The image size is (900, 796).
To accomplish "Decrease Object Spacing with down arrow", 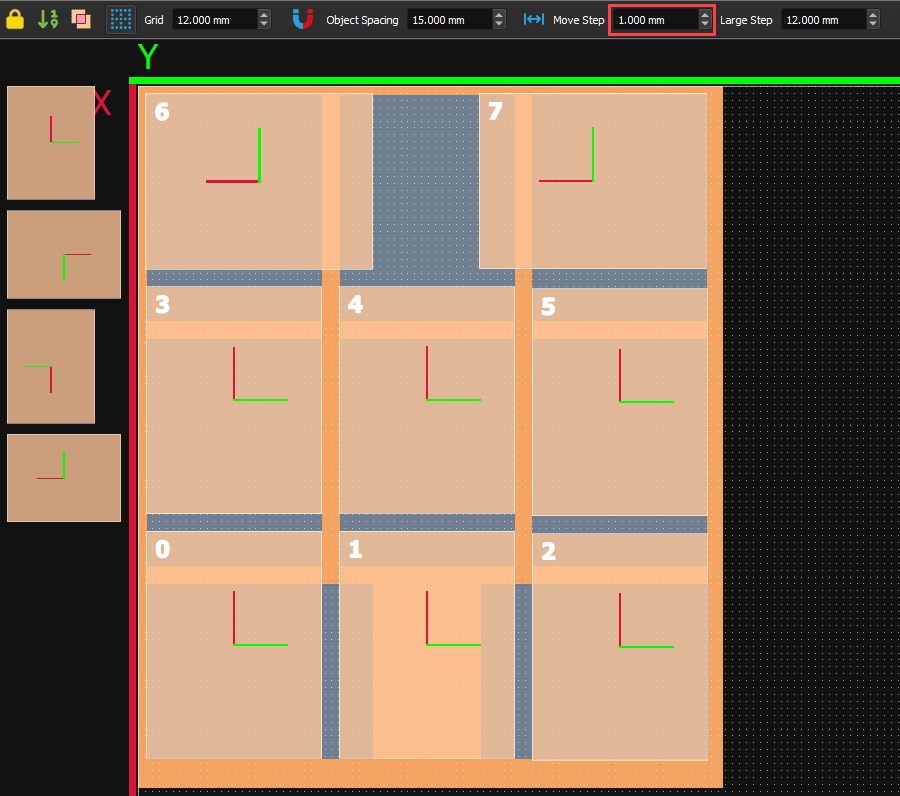I will (x=499, y=25).
